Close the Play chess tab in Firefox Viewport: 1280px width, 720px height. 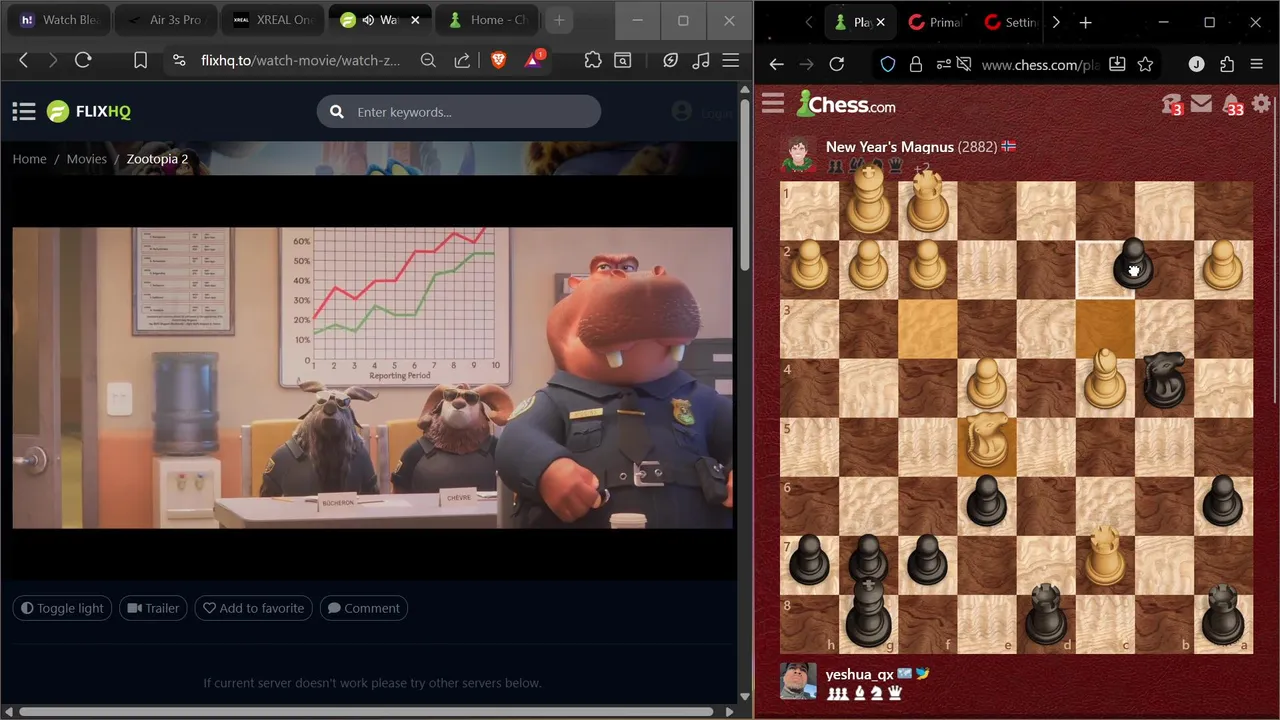coord(880,22)
